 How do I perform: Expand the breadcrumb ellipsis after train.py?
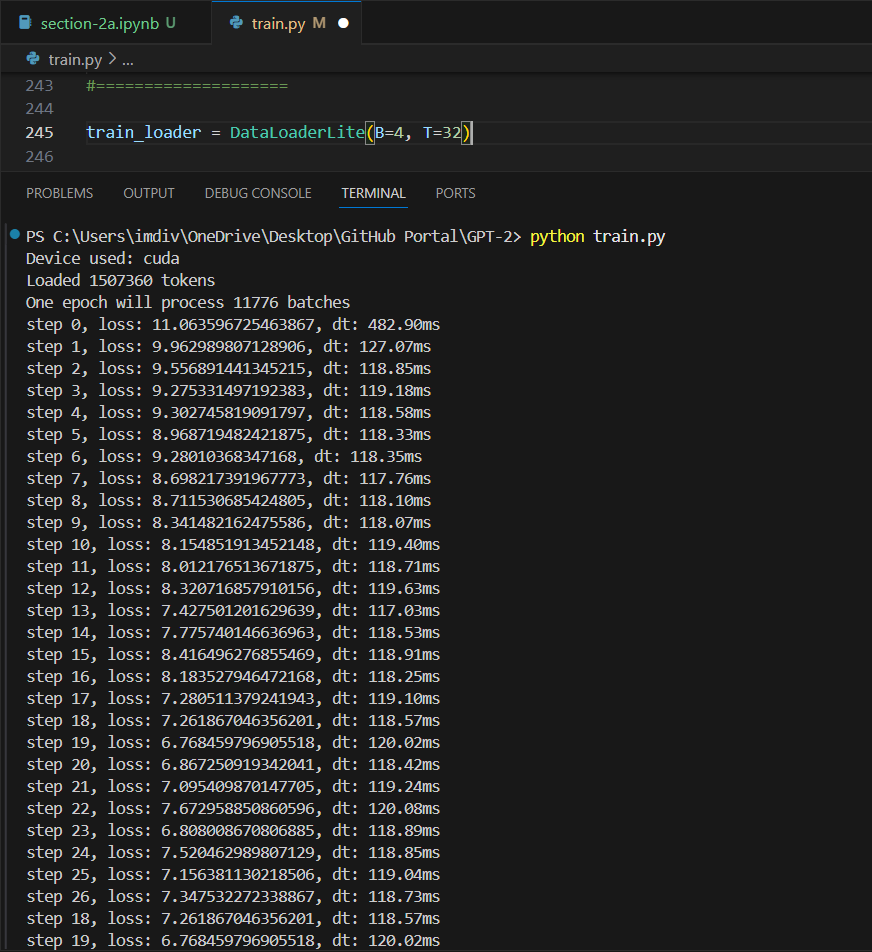(x=128, y=60)
